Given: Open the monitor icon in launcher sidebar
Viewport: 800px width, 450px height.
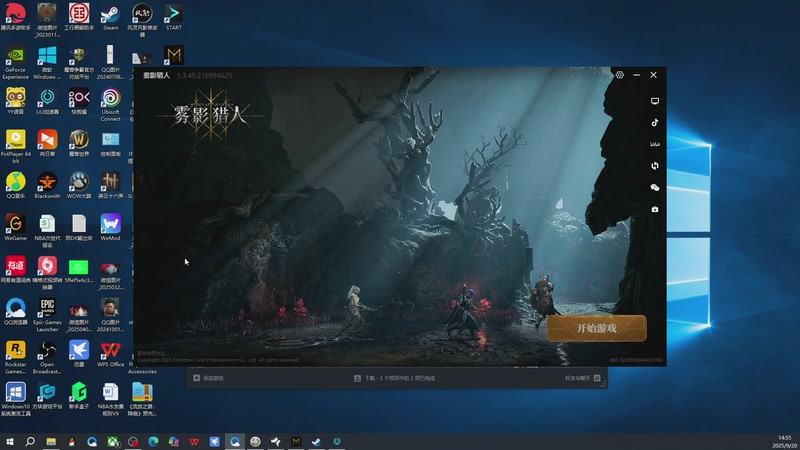Looking at the screenshot, I should click(655, 101).
